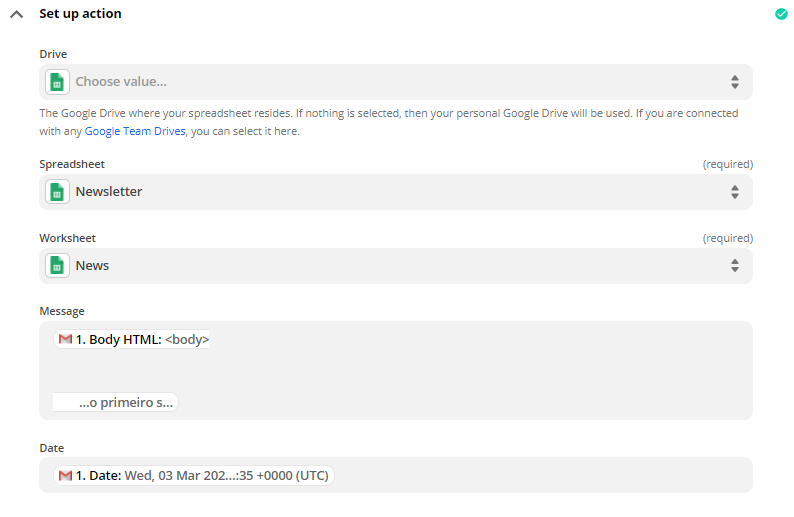Click the green completed checkmark icon
The width and height of the screenshot is (794, 517).
tap(781, 14)
